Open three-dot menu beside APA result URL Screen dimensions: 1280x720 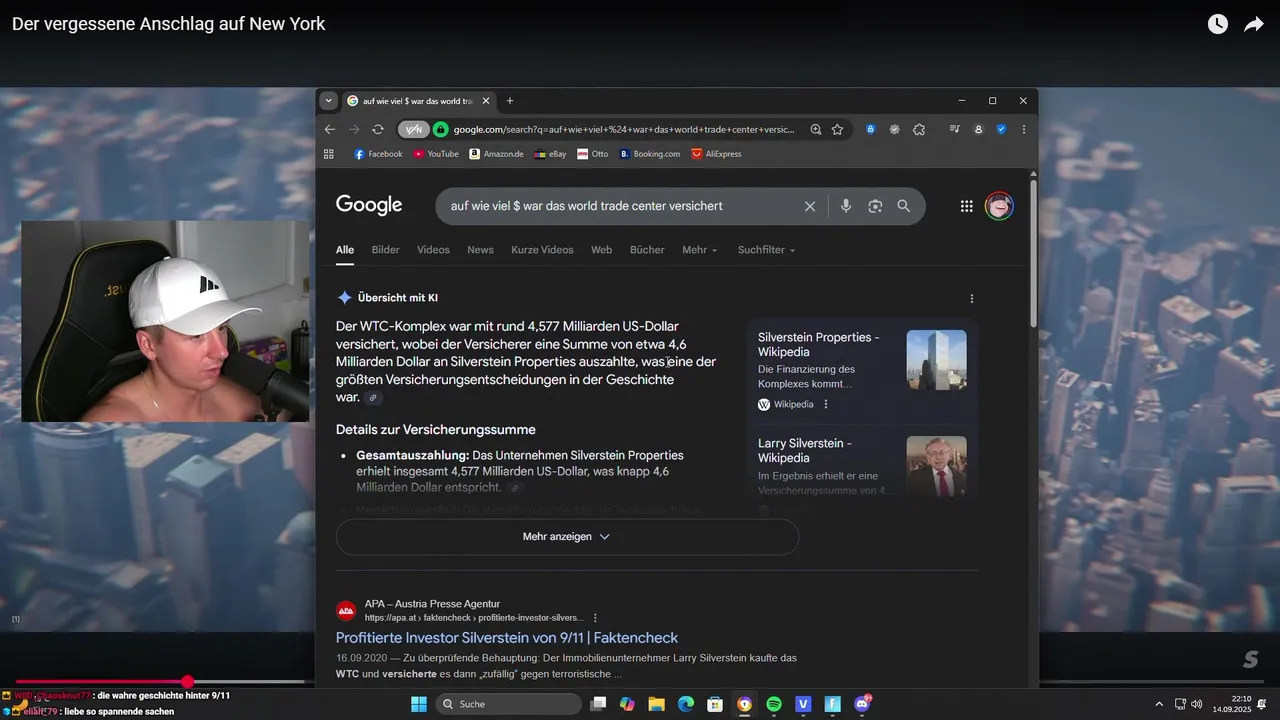coord(595,618)
